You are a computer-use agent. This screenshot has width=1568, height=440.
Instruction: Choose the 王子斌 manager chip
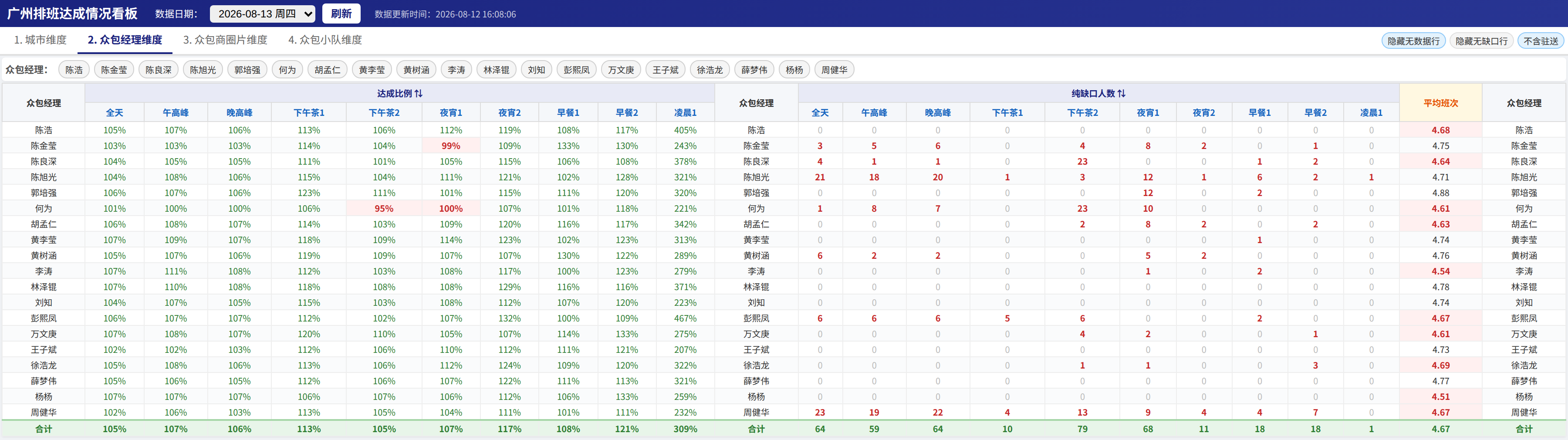pyautogui.click(x=665, y=69)
